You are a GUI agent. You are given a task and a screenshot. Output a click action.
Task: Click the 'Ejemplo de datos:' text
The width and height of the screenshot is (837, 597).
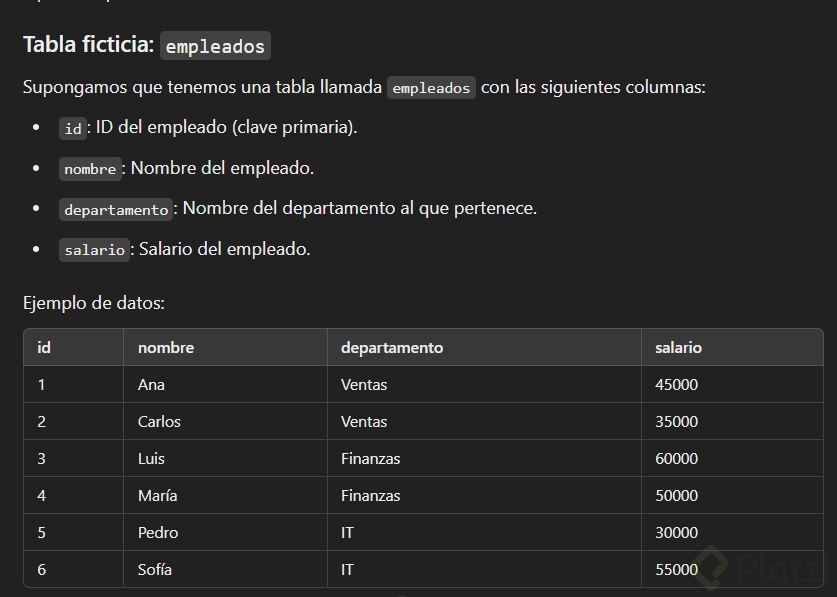[94, 303]
